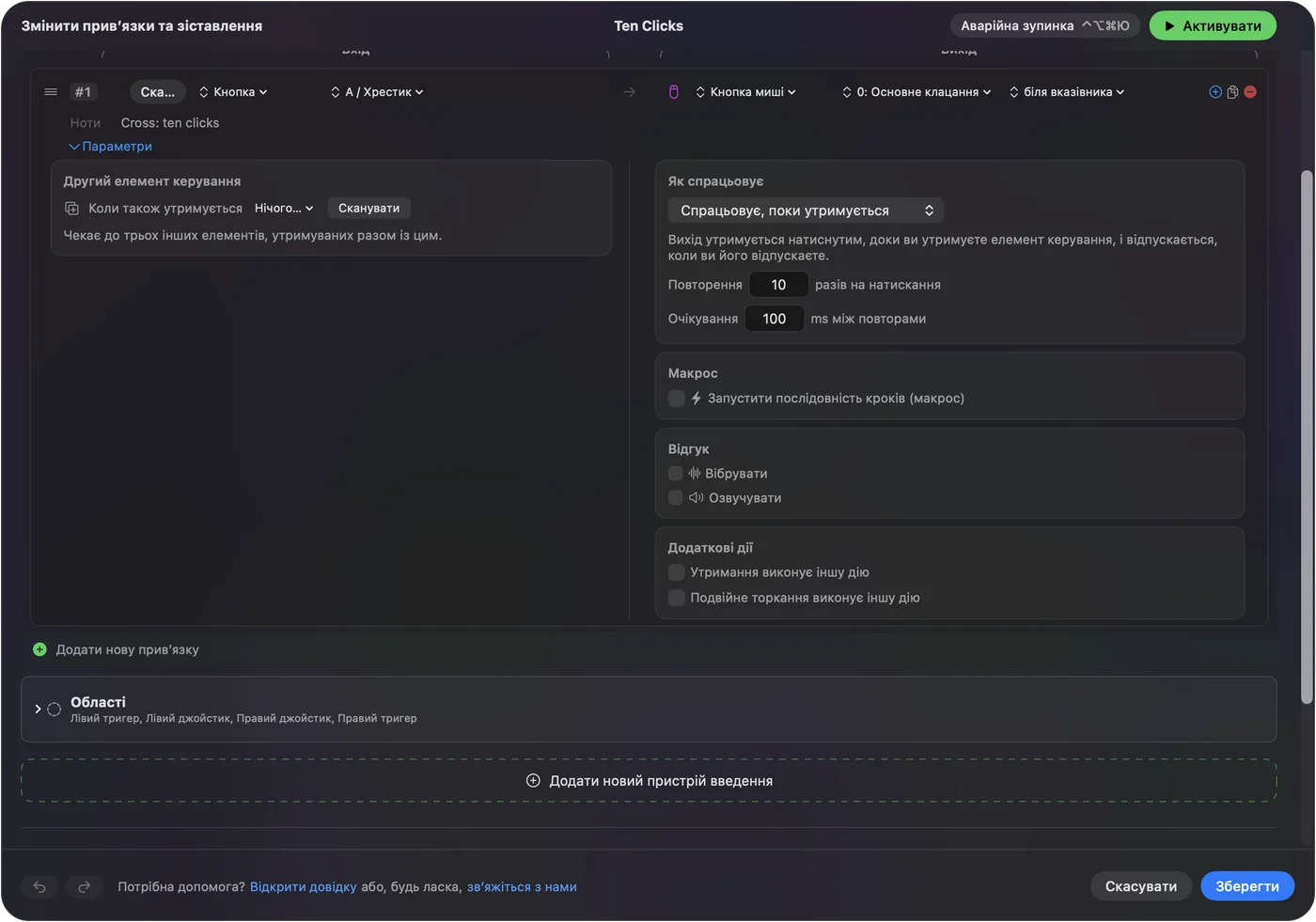Enable Утримання виконує іншу дію checkbox
Viewport: 1316px width, 922px height.
tap(676, 572)
